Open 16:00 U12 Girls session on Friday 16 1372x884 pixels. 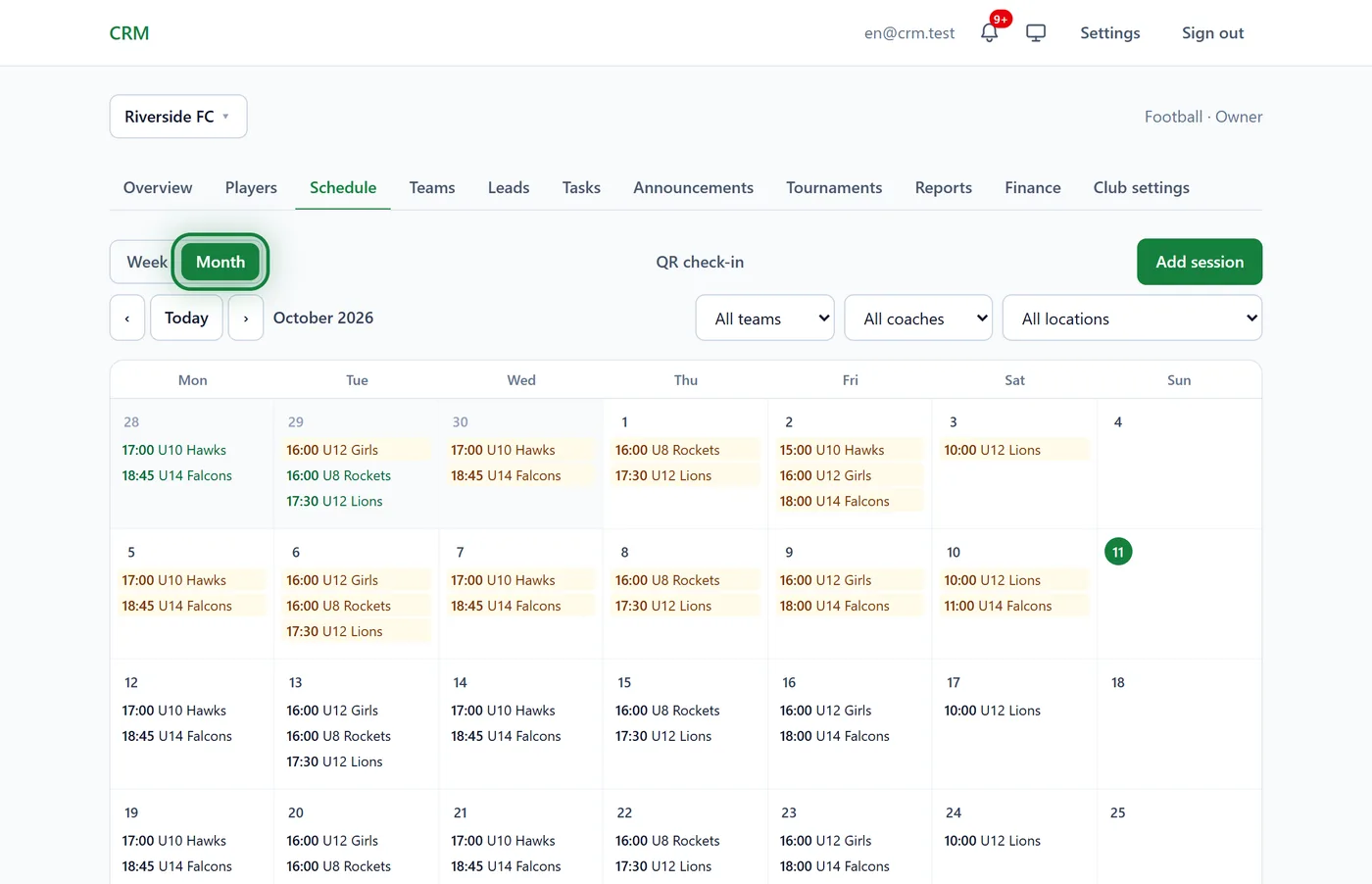850,711
